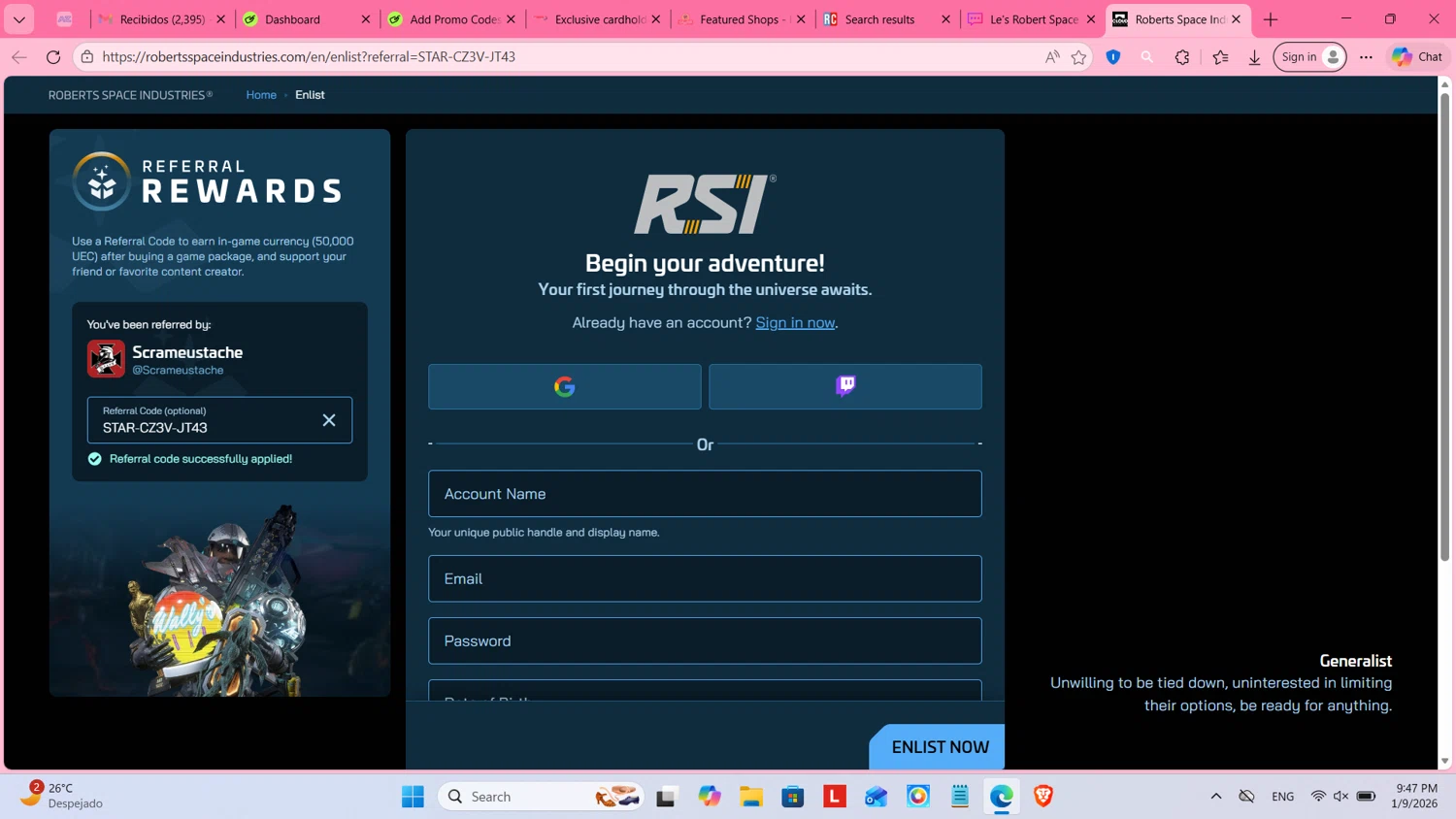Click the Generalist heading text
1456x819 pixels.
point(1355,661)
